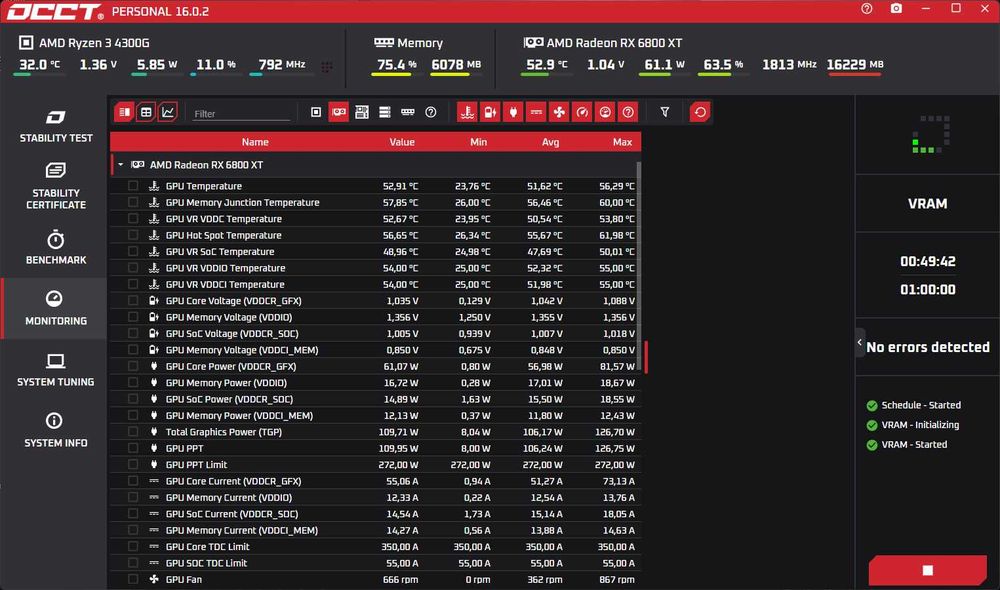
Task: Toggle motherboard sensors filter icon
Action: click(x=362, y=112)
